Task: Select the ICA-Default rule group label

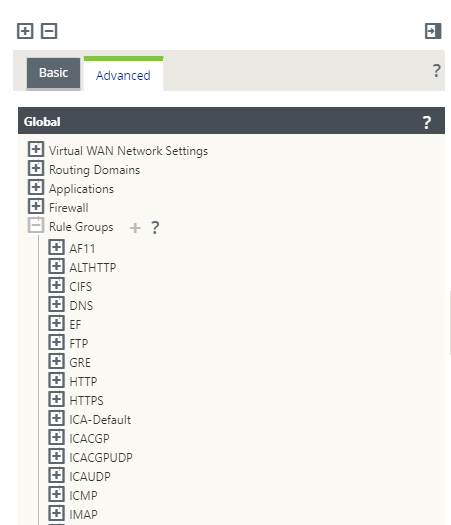Action: (100, 420)
